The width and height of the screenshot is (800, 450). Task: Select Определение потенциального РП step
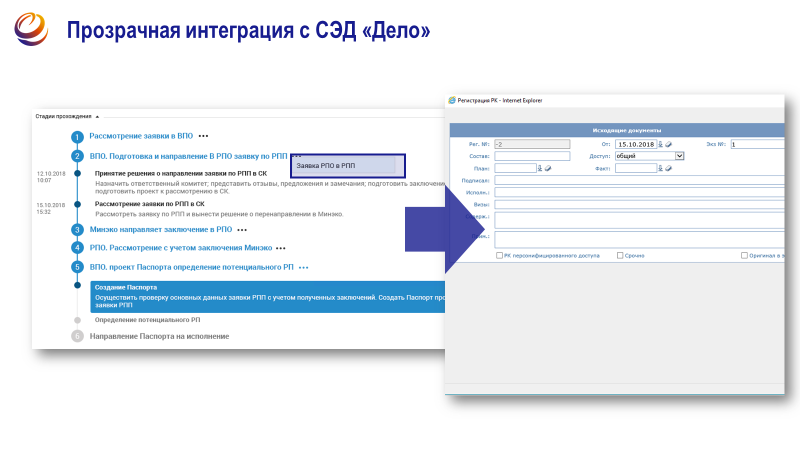coord(147,320)
